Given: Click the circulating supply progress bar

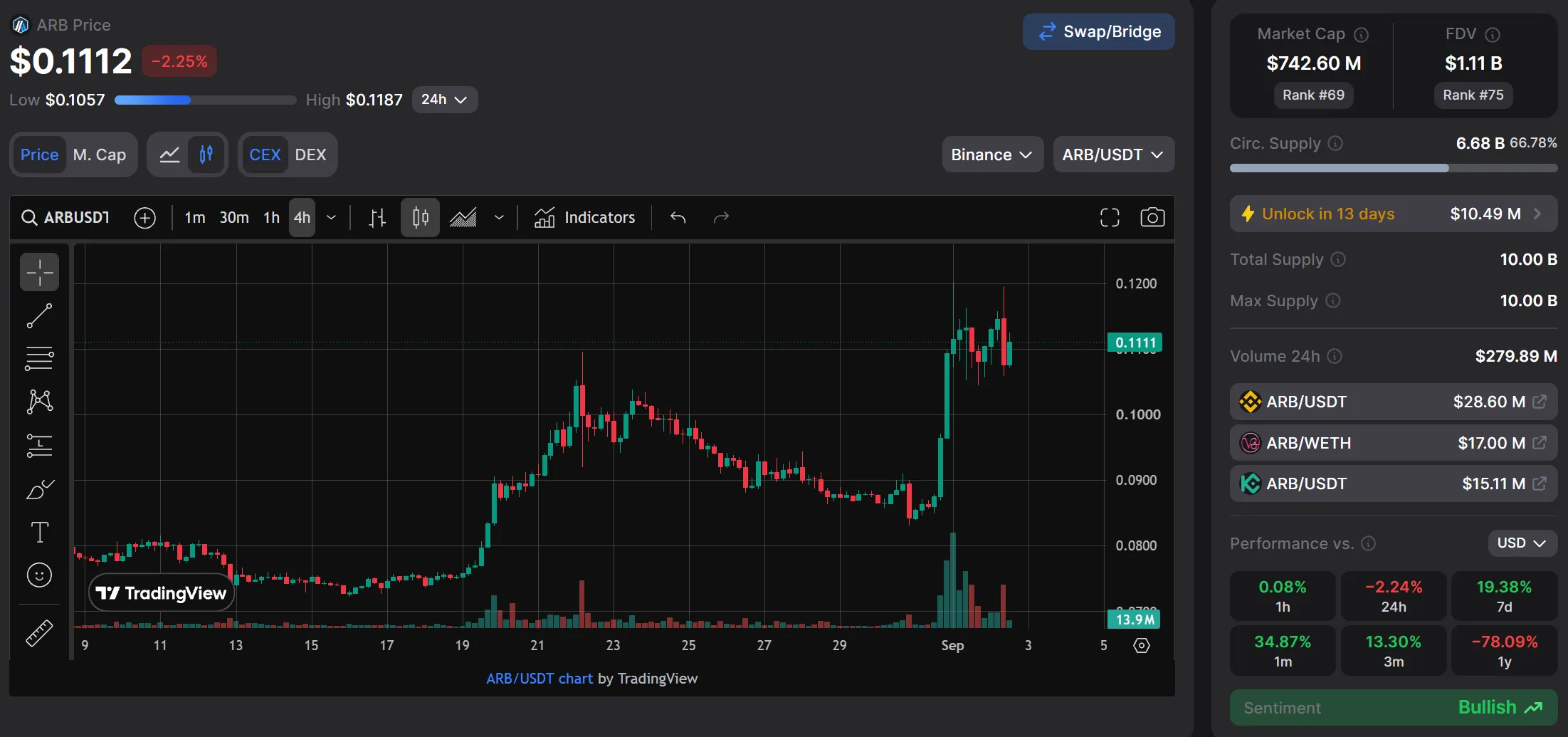Looking at the screenshot, I should pyautogui.click(x=1393, y=168).
